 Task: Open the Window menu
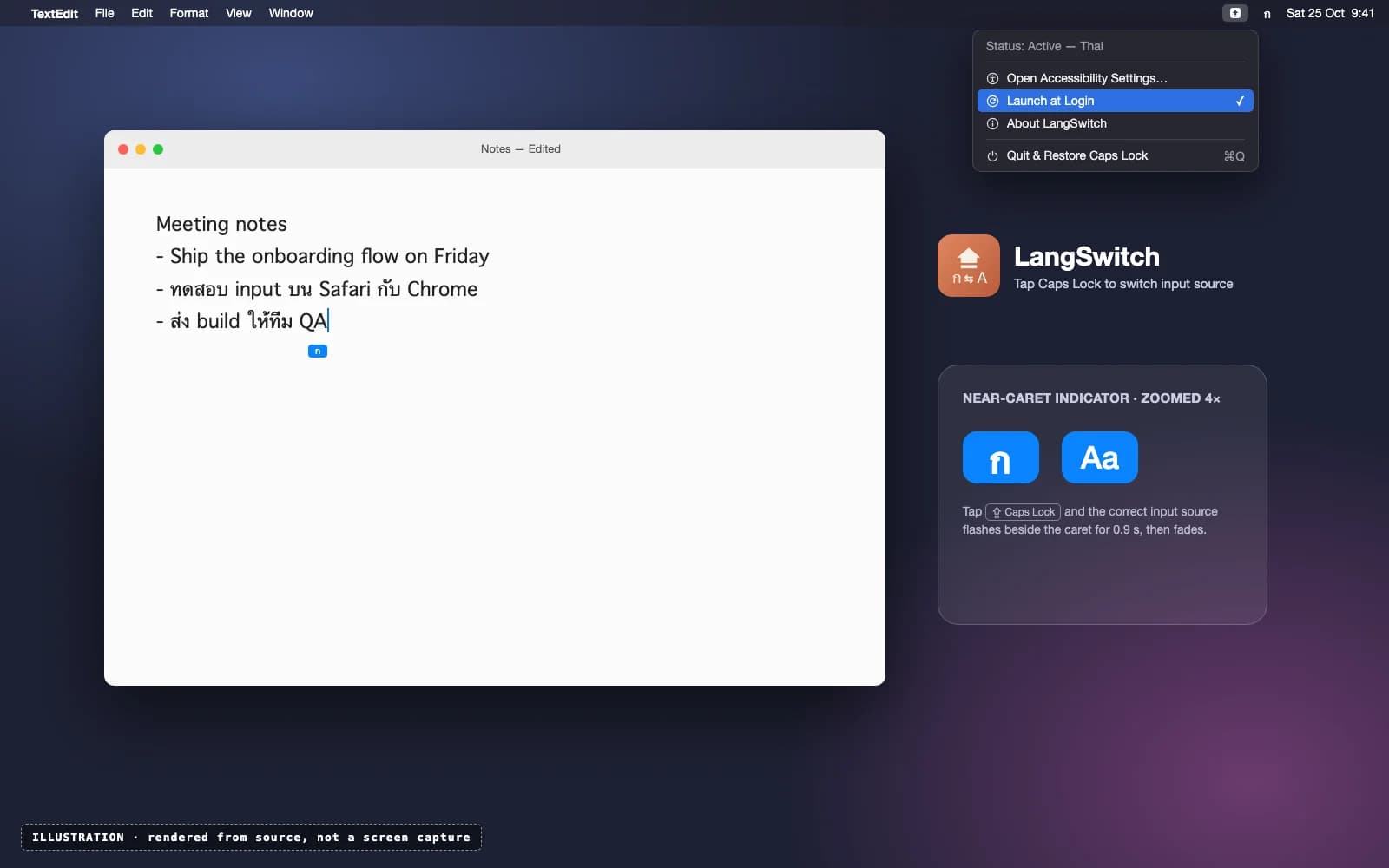(x=291, y=13)
